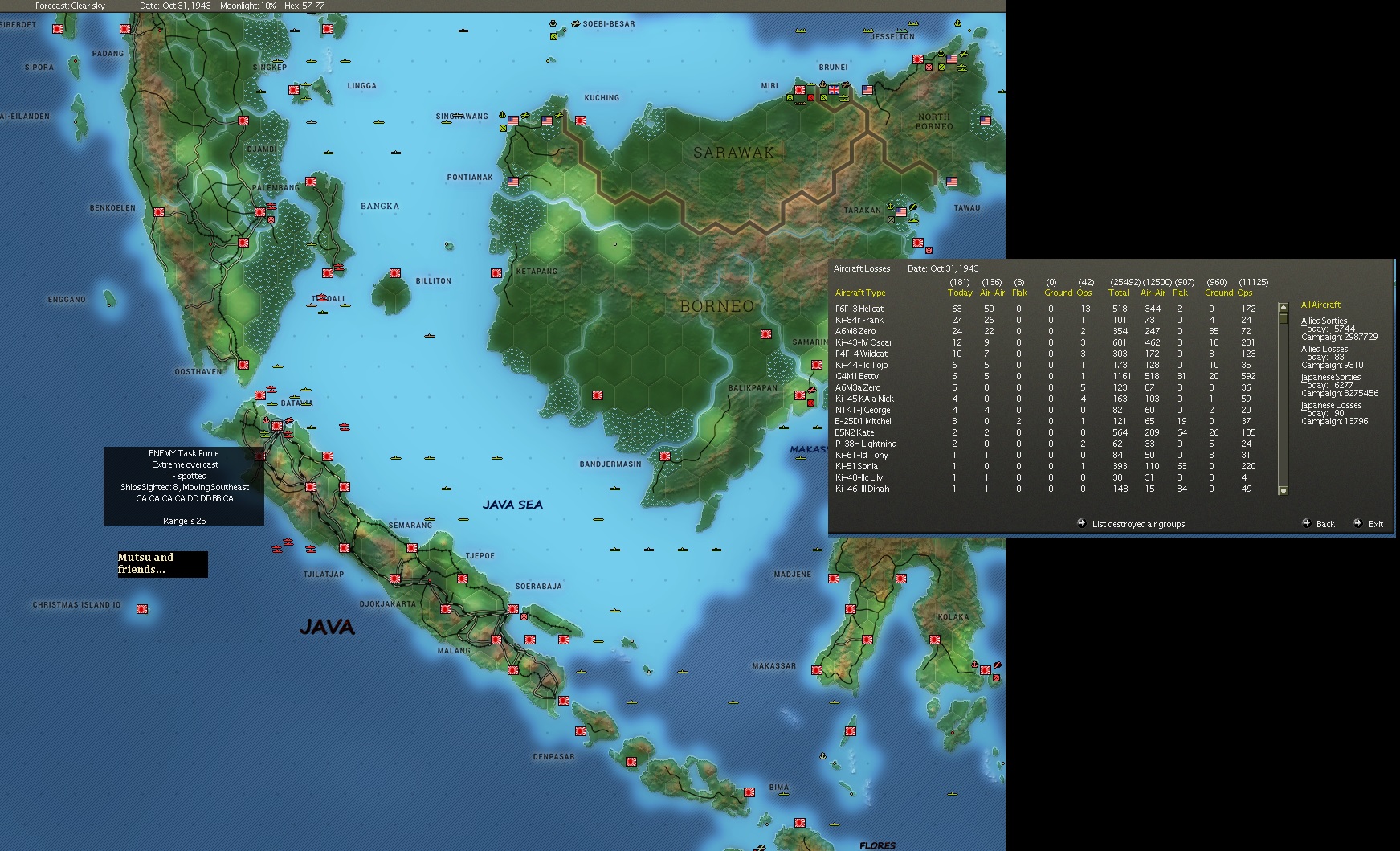Select the British flag unit near Brunei
1400x851 pixels.
pos(834,90)
